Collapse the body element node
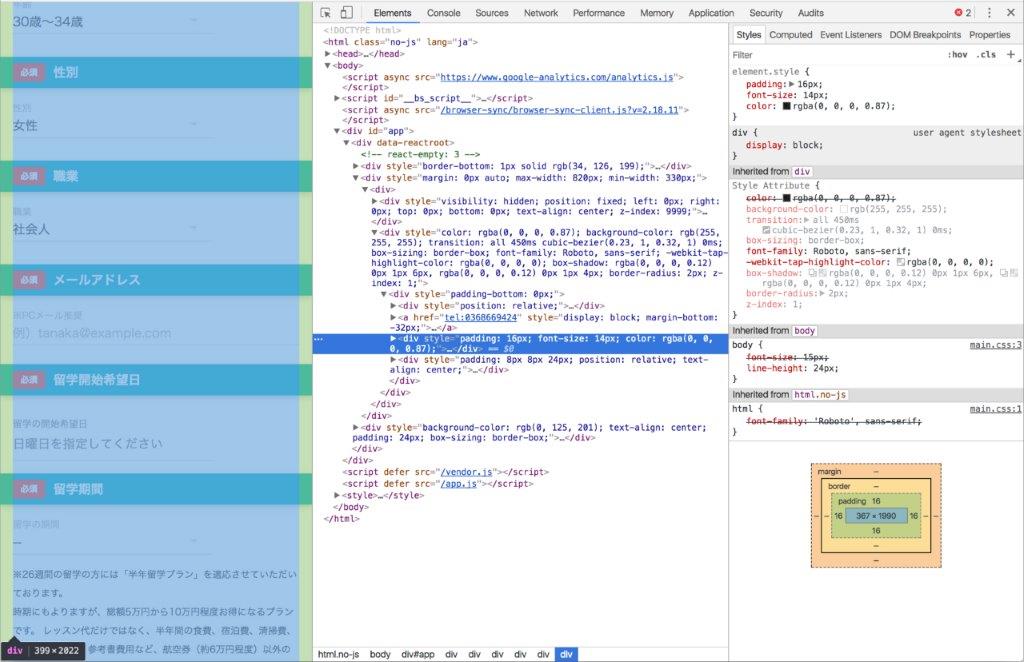The image size is (1024, 662). 328,65
